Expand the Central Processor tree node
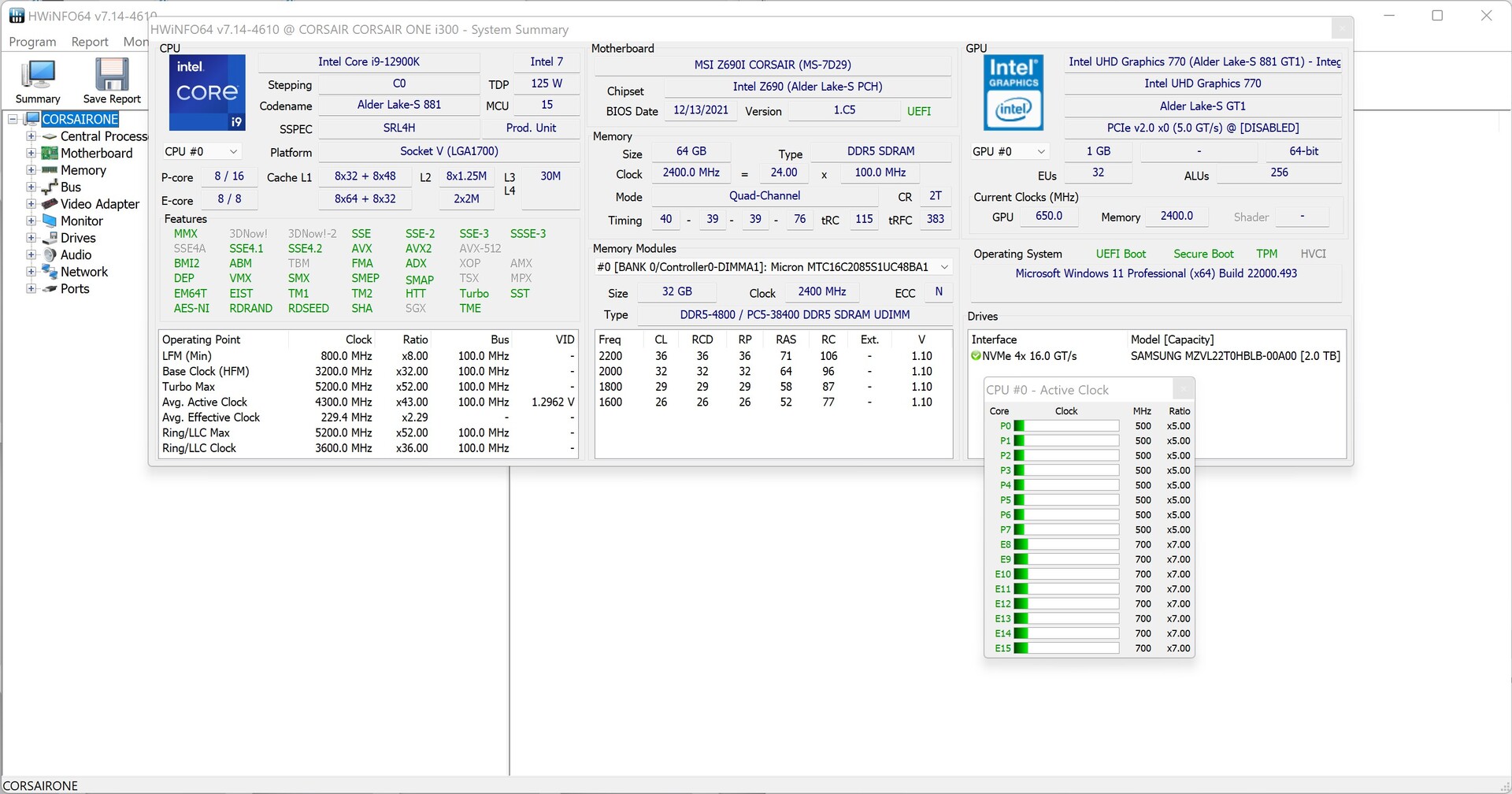Screen dimensions: 1512x794 pos(31,136)
